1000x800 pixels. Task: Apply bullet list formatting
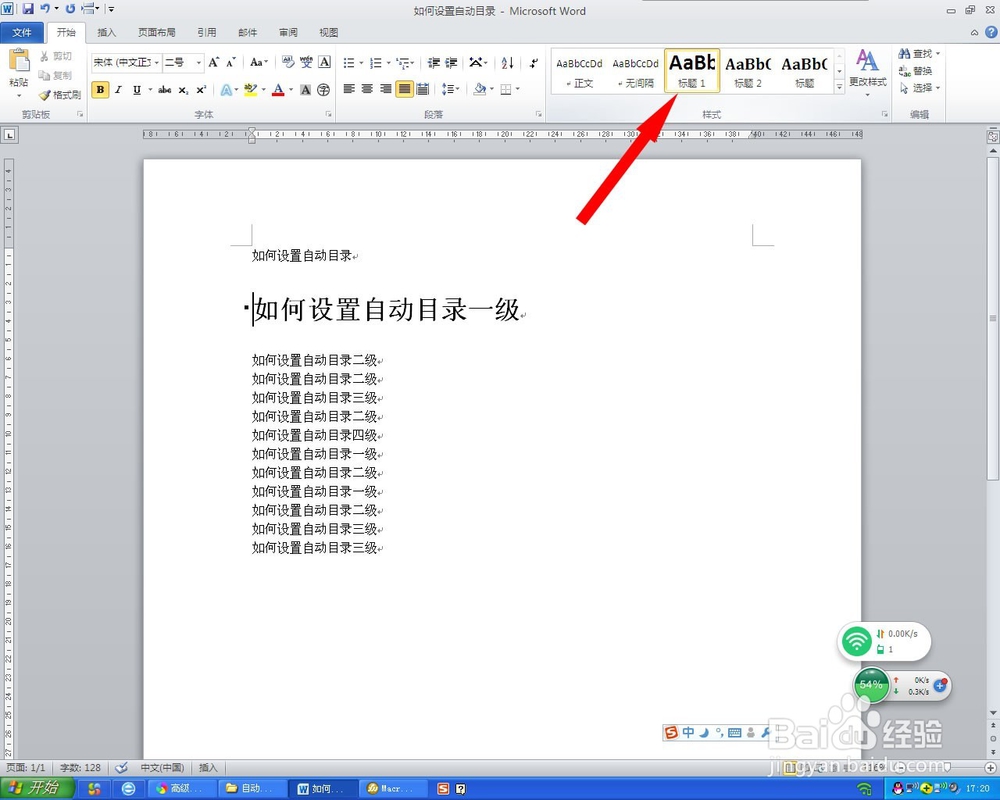pos(349,63)
